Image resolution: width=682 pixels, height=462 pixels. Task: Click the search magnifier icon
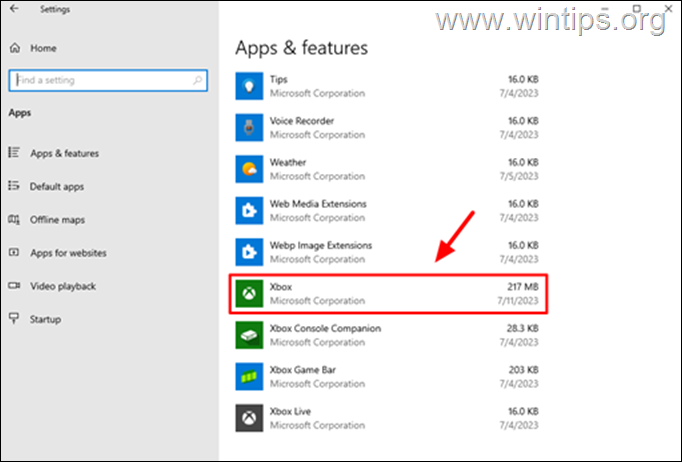click(197, 80)
